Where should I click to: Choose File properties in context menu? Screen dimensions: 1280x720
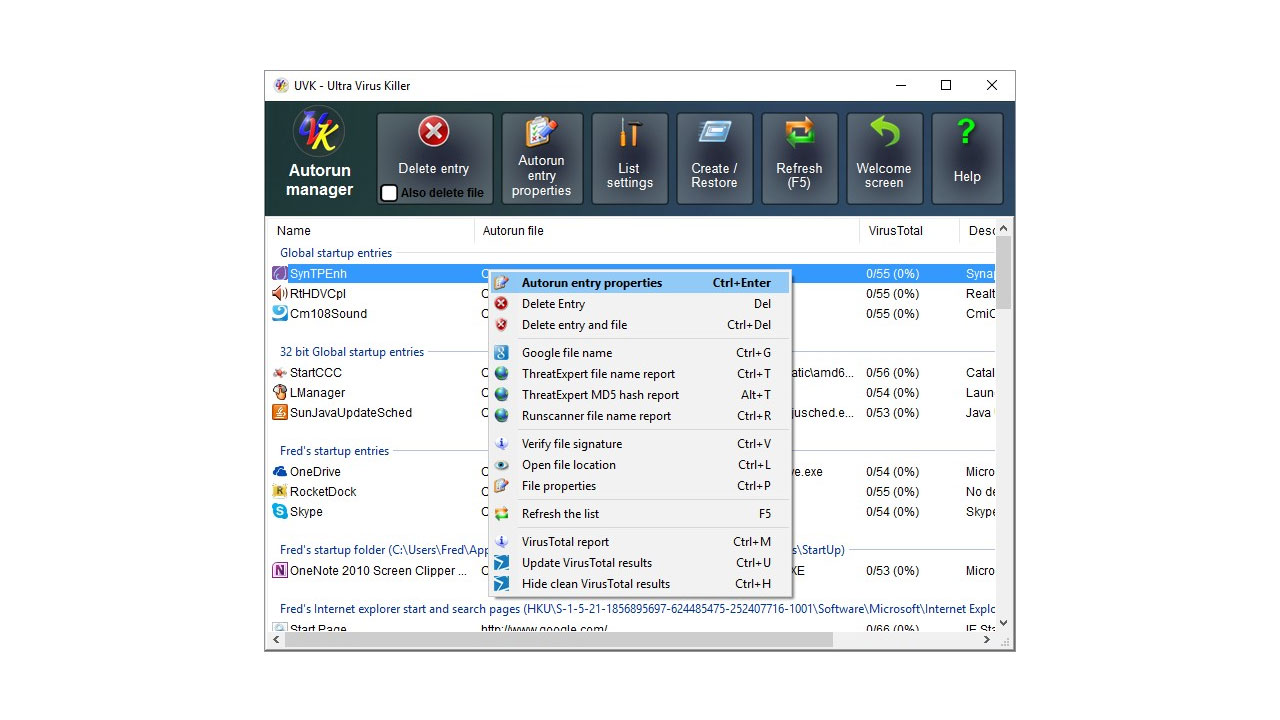[x=640, y=486]
